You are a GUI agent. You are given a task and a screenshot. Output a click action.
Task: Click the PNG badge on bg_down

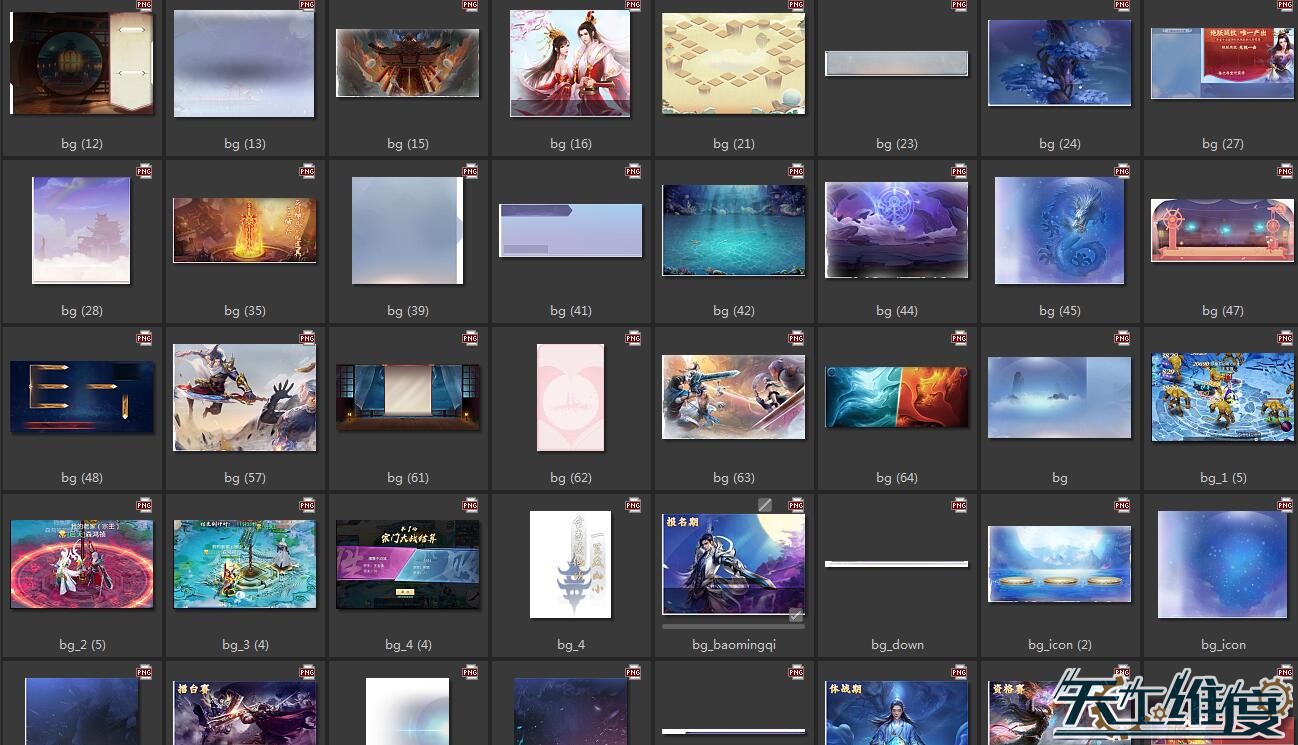tap(959, 505)
